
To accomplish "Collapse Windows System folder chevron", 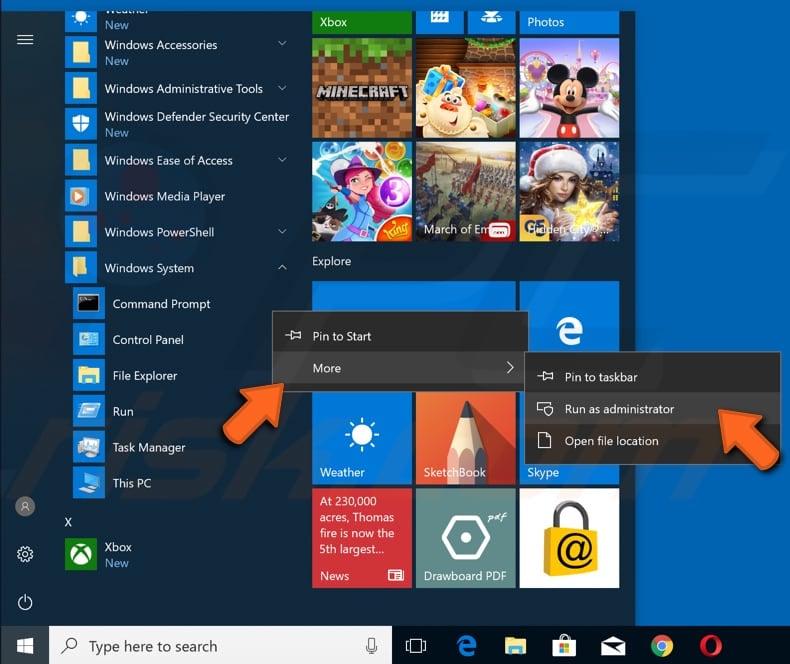I will [x=283, y=268].
